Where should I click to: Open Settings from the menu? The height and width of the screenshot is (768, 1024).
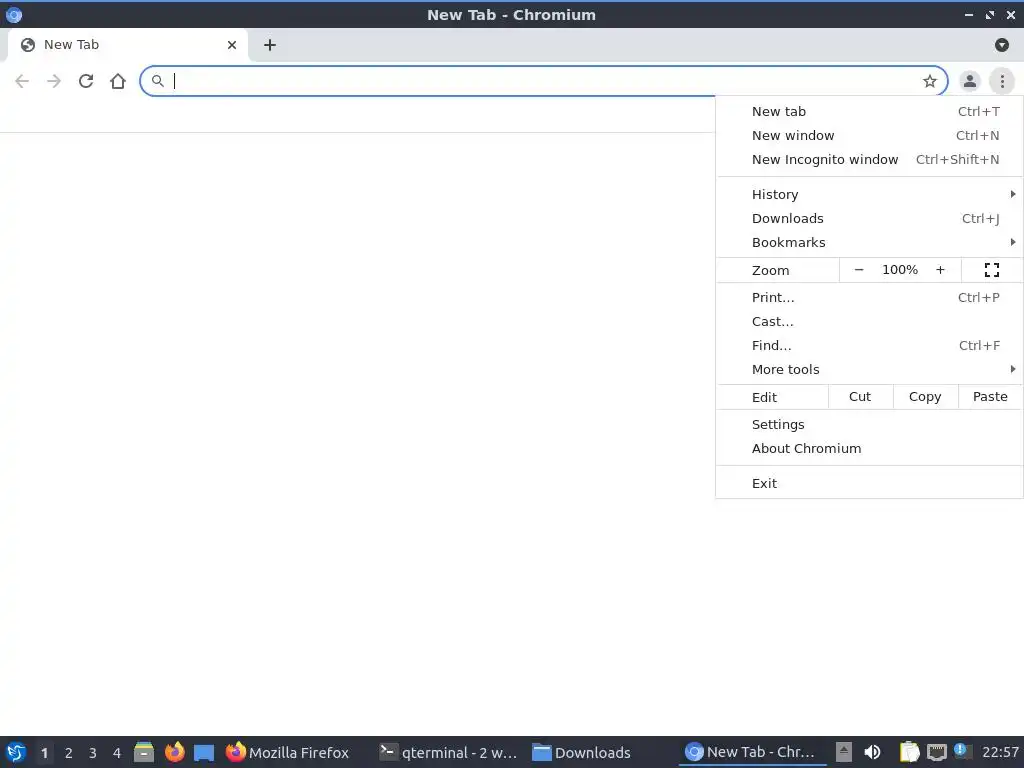tap(869, 424)
